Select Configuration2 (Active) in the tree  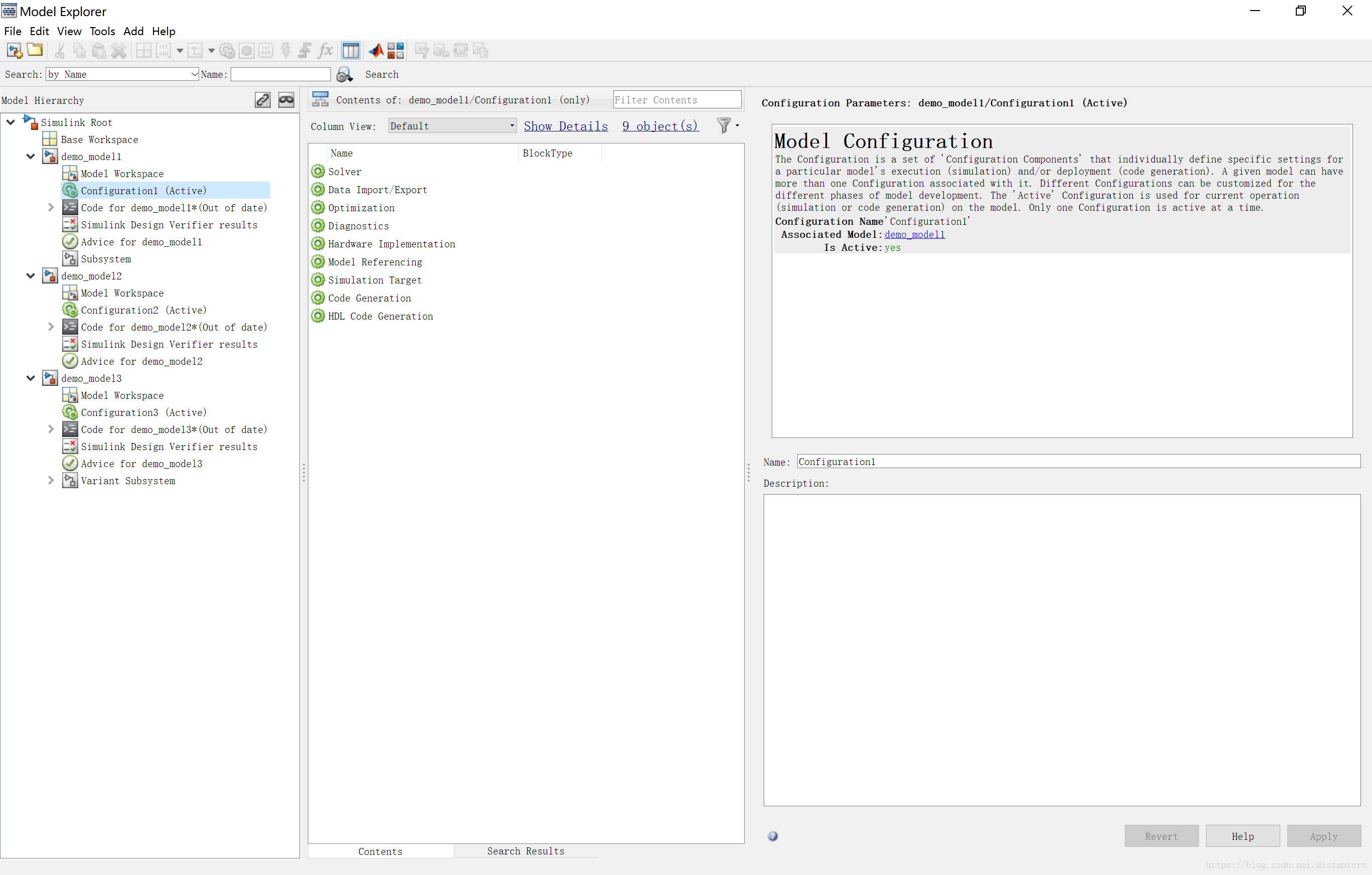143,310
